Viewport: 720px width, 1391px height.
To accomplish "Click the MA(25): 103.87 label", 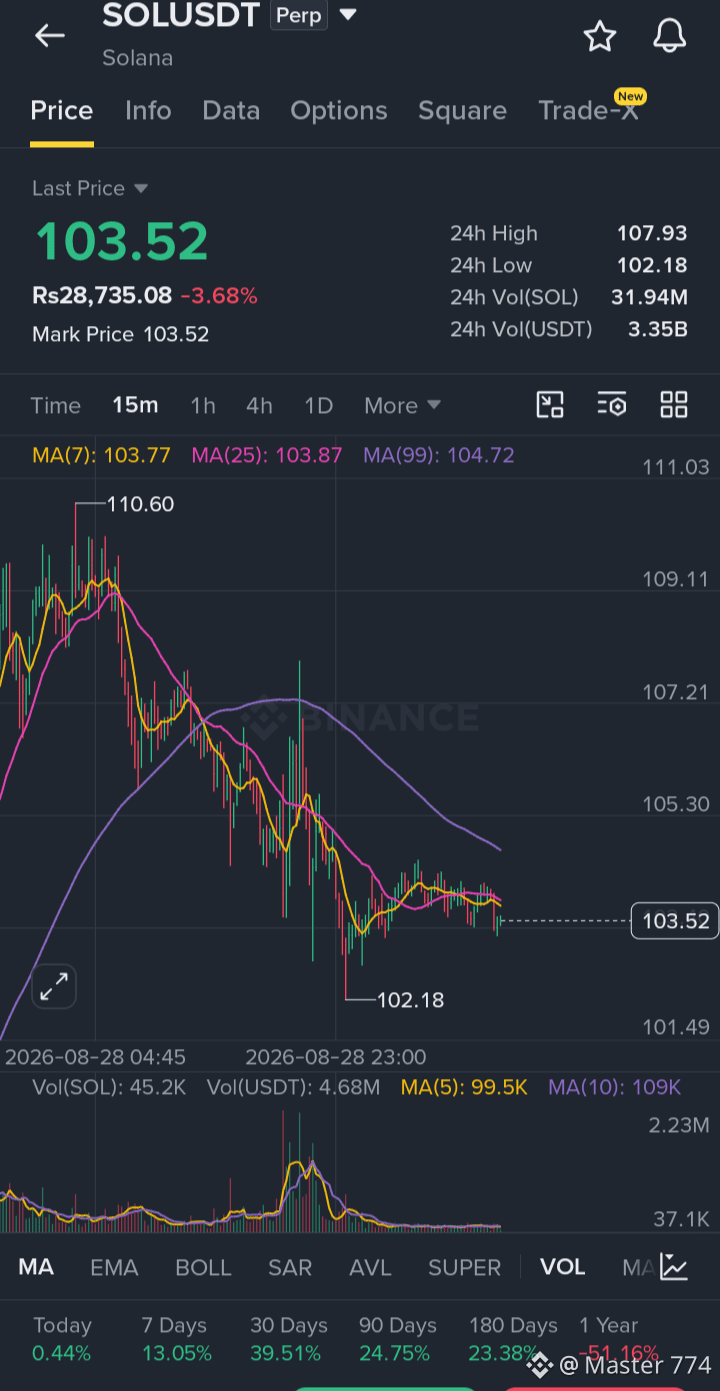I will [x=267, y=455].
